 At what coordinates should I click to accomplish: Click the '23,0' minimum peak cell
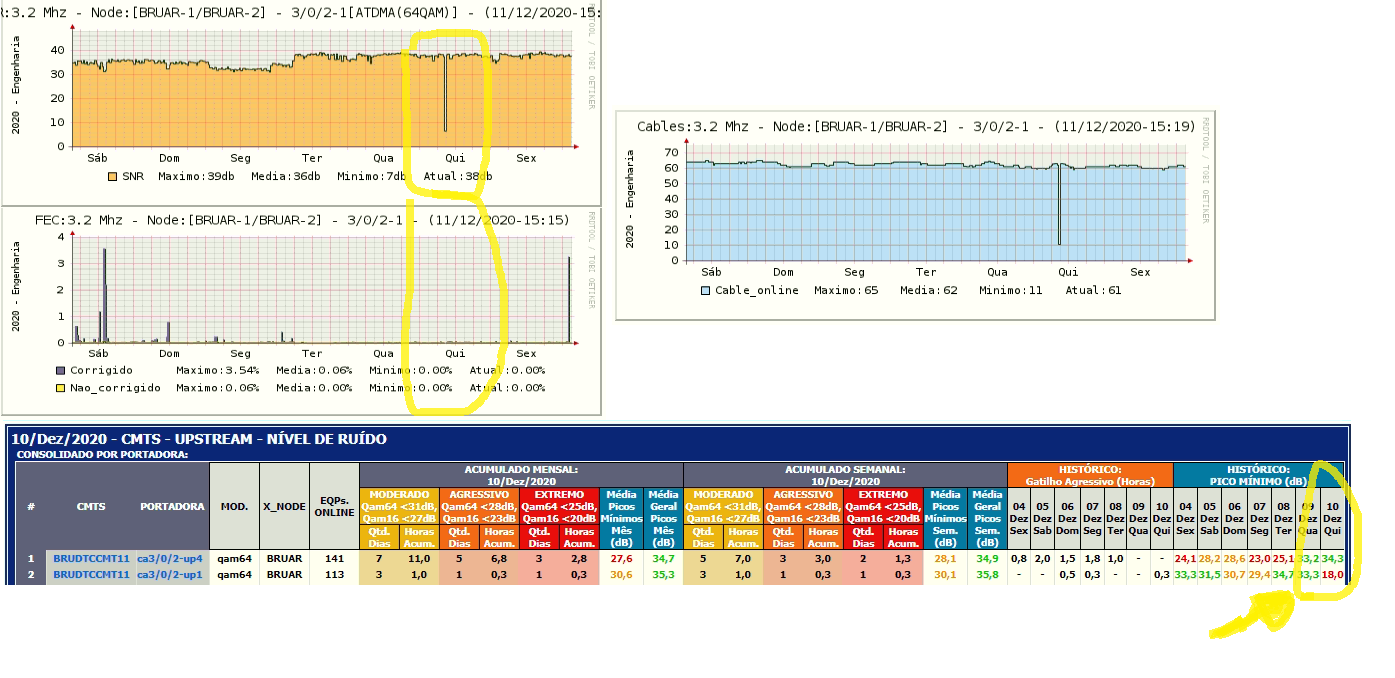coord(1259,559)
